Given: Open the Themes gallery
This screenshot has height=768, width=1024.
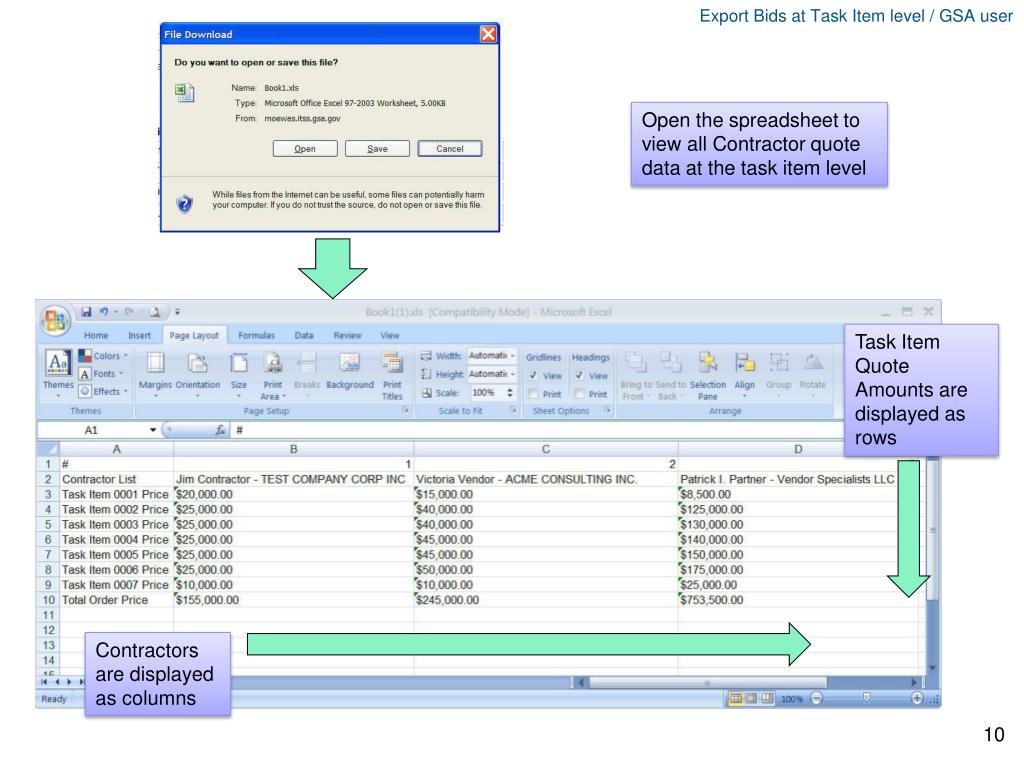Looking at the screenshot, I should tap(58, 374).
